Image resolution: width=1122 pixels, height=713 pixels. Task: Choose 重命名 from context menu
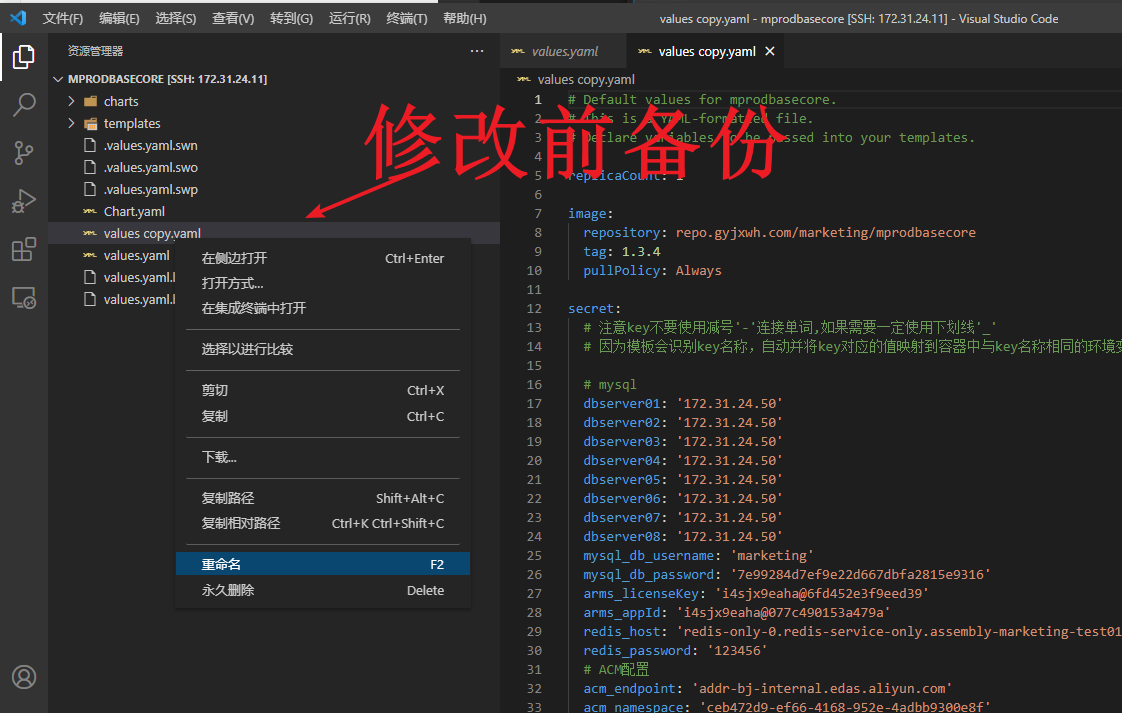point(323,564)
